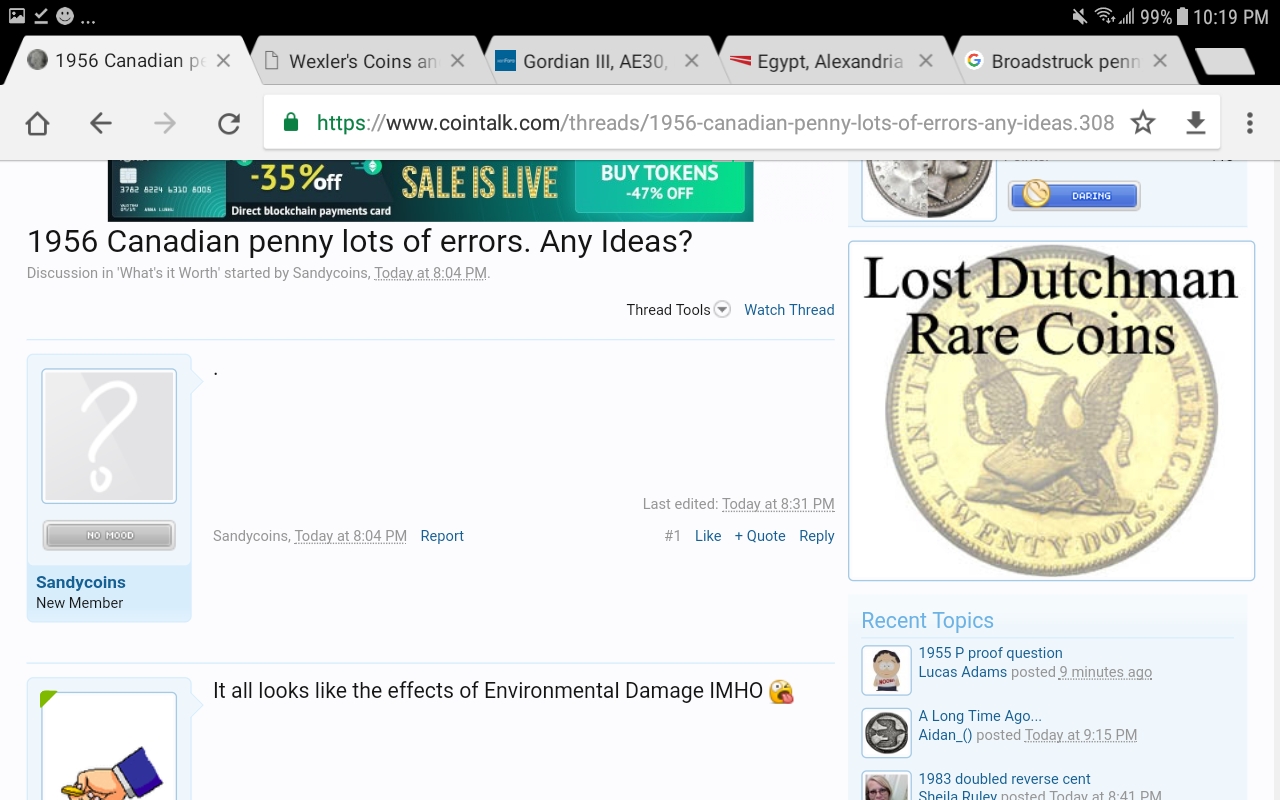Viewport: 1280px width, 800px height.
Task: Bookmark this page with the star icon
Action: [x=1142, y=123]
